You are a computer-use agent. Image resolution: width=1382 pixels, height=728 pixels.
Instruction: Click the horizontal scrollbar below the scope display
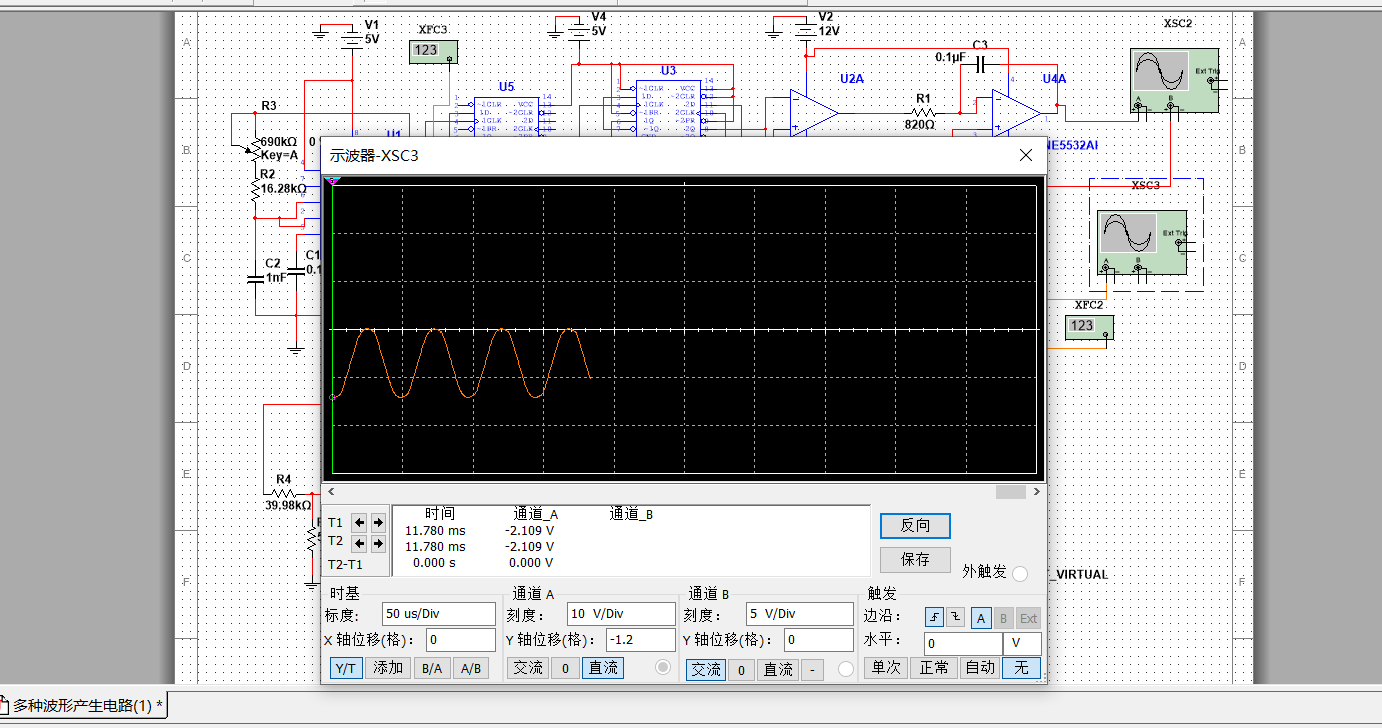coord(683,491)
